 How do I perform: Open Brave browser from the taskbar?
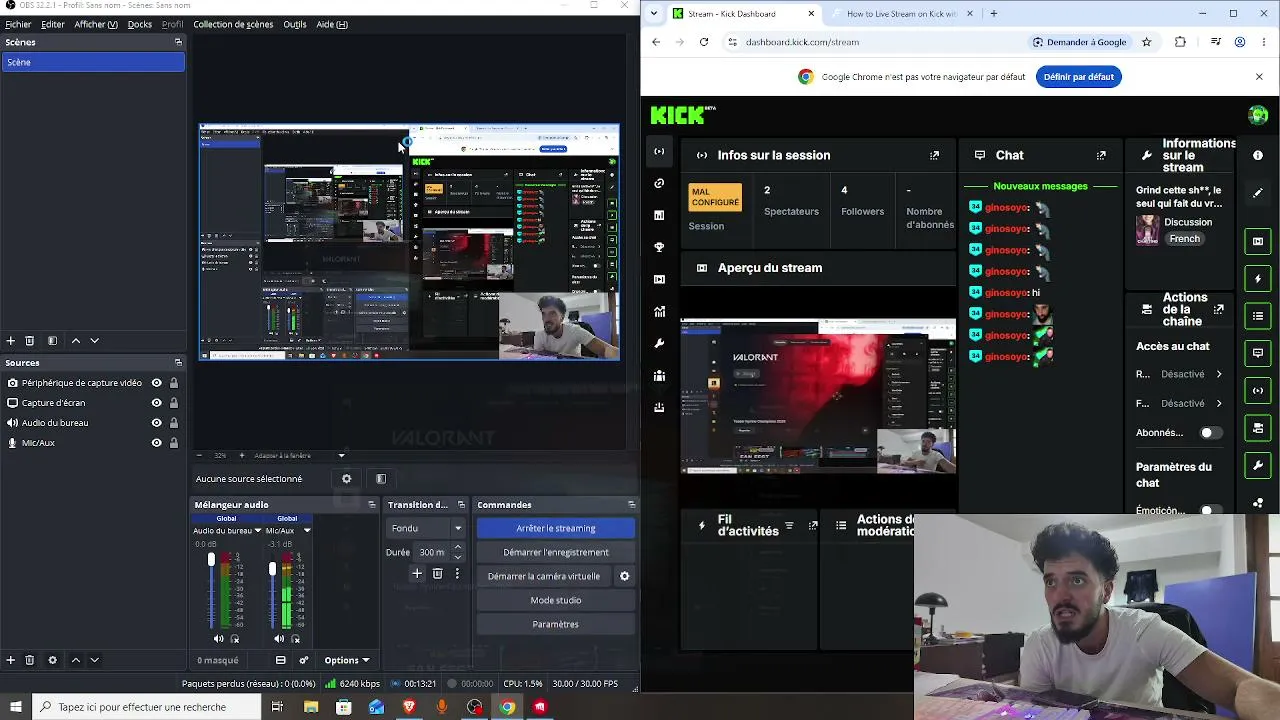tap(408, 707)
